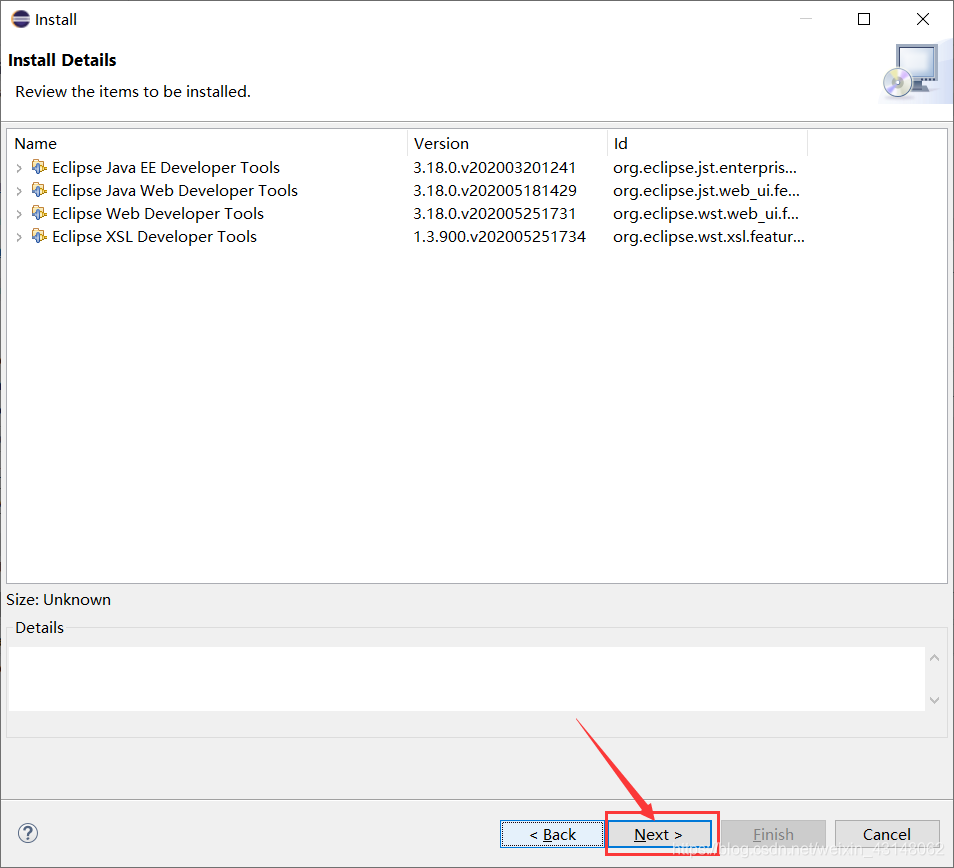Screen dimensions: 954x868
Task: Click the Next > button
Action: pos(660,834)
